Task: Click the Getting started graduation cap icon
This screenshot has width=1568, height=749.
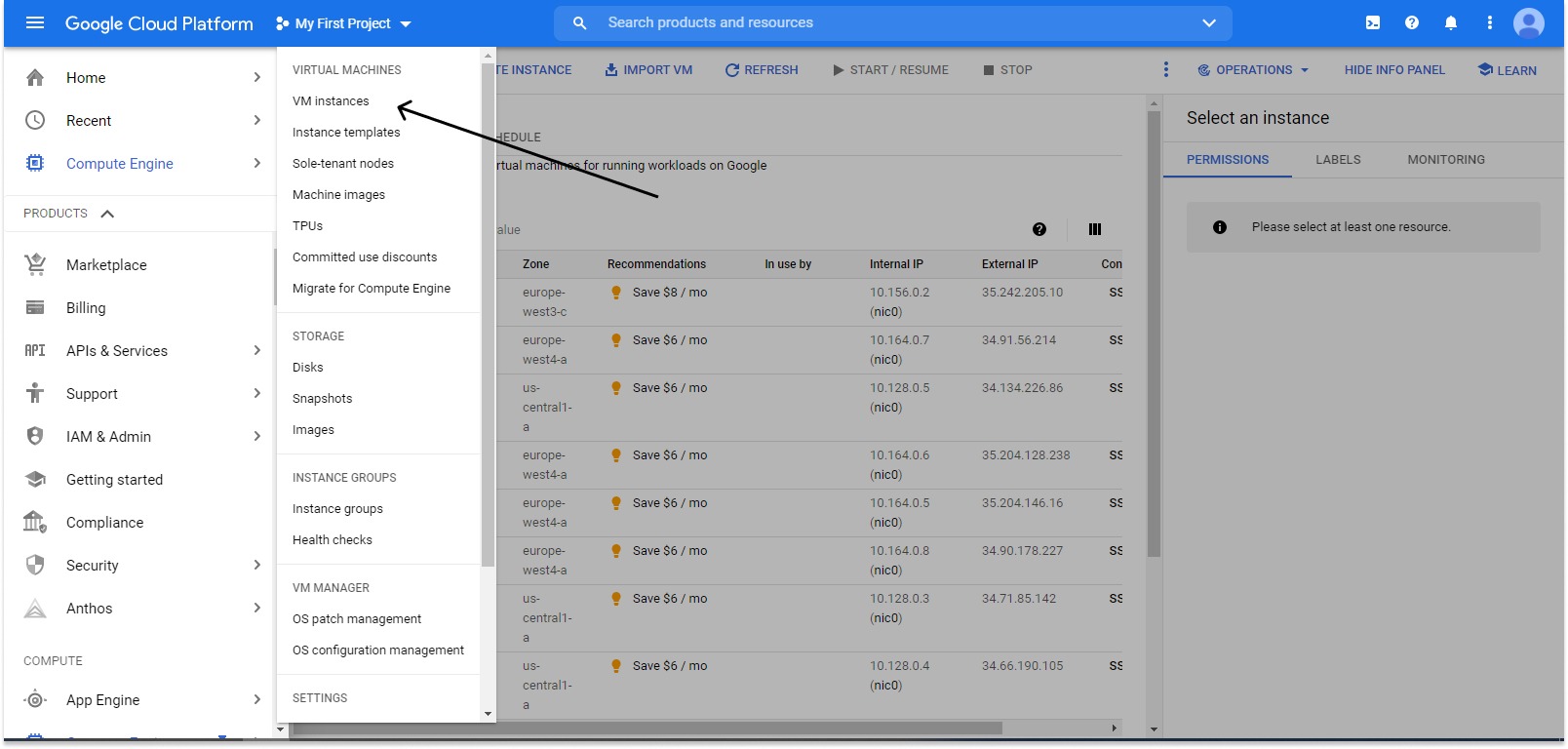Action: 35,479
